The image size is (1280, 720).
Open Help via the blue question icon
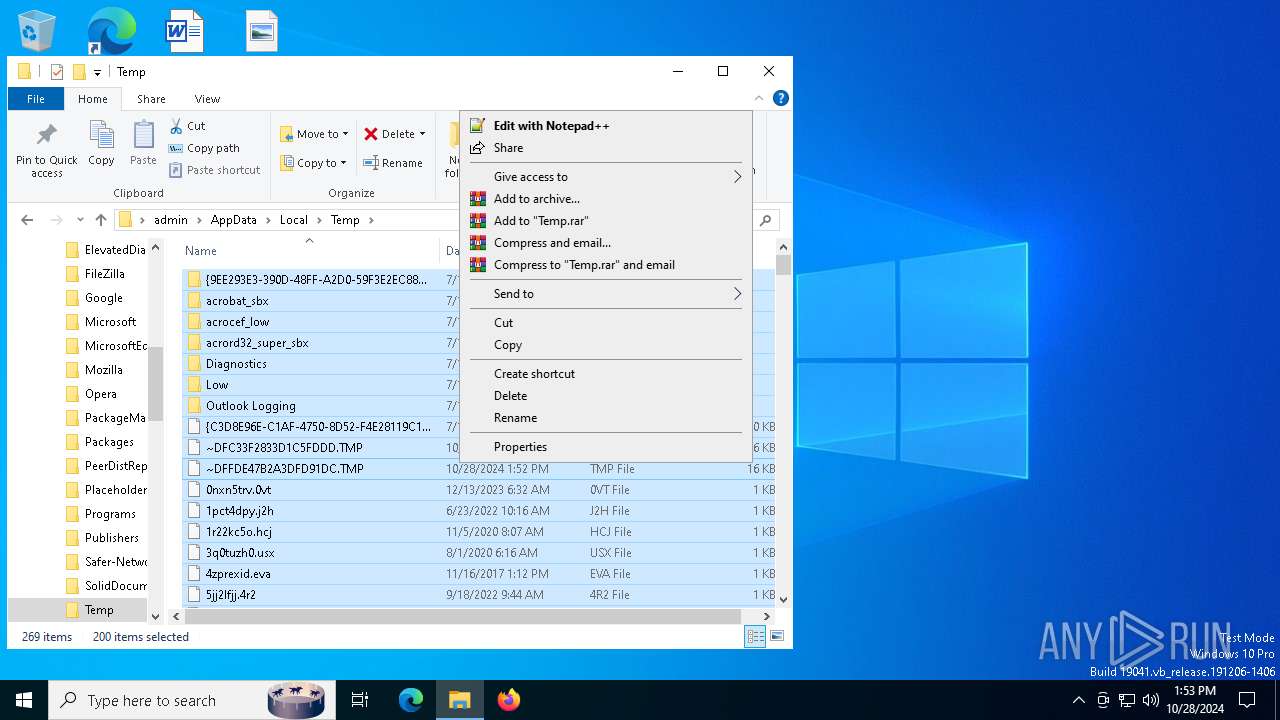[x=781, y=98]
